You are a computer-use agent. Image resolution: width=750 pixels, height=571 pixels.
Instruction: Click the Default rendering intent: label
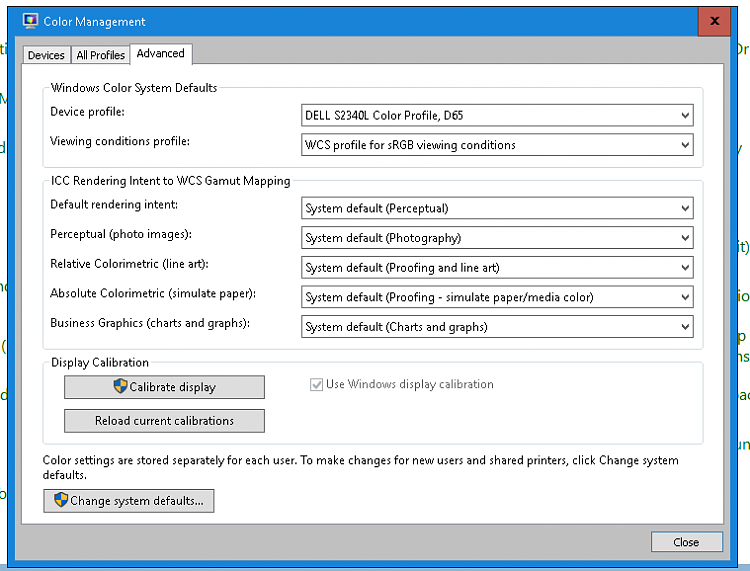point(114,205)
